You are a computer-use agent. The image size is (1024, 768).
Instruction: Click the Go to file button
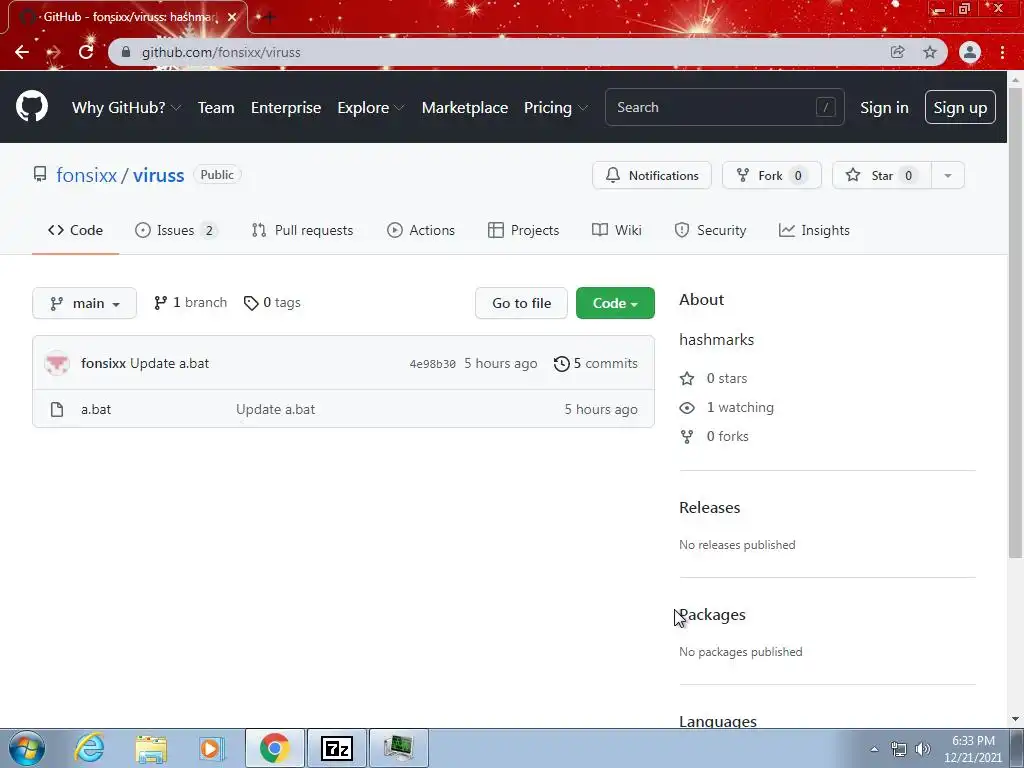[521, 303]
